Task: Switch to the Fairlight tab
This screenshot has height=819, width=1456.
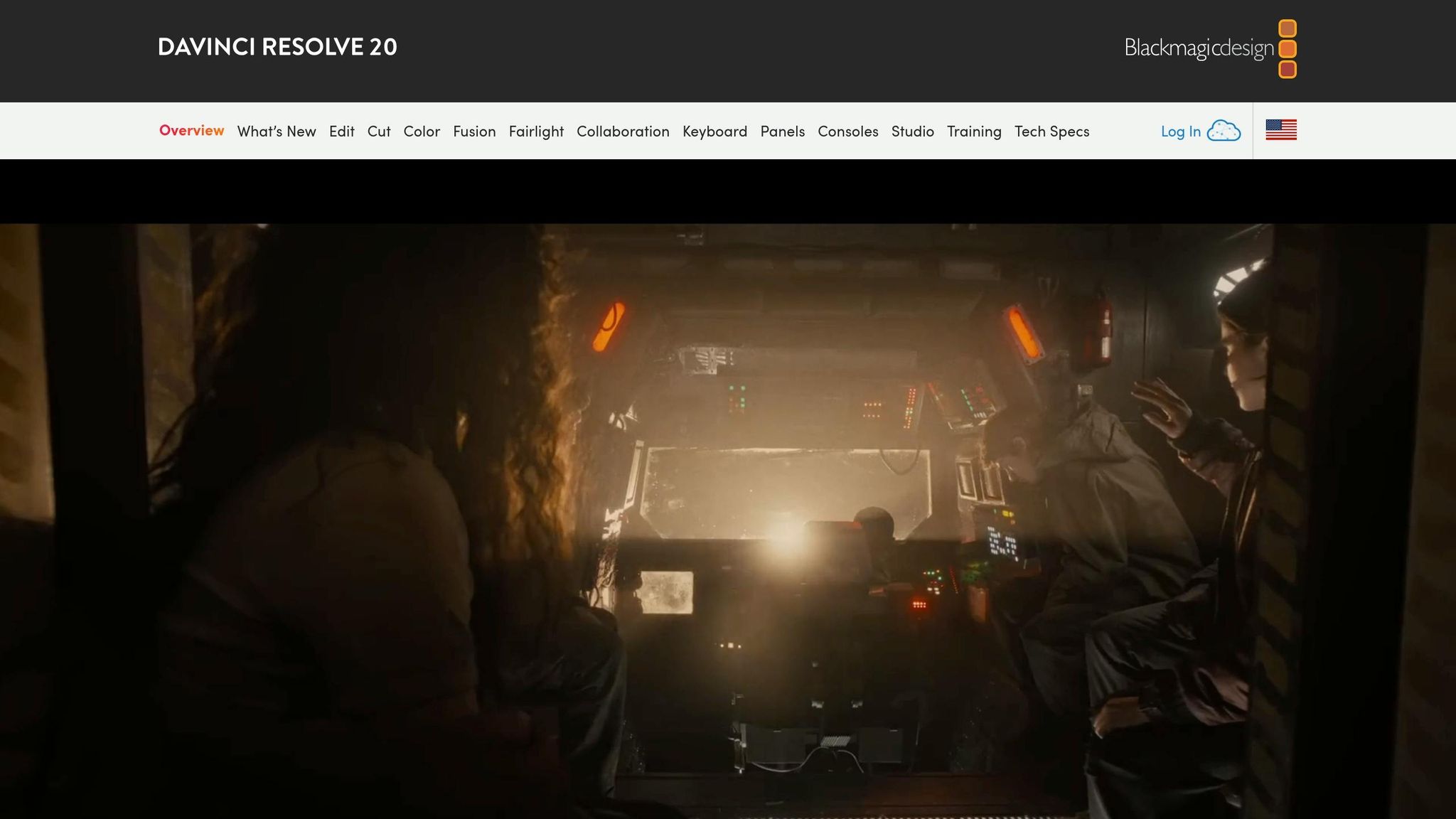Action: click(x=536, y=132)
